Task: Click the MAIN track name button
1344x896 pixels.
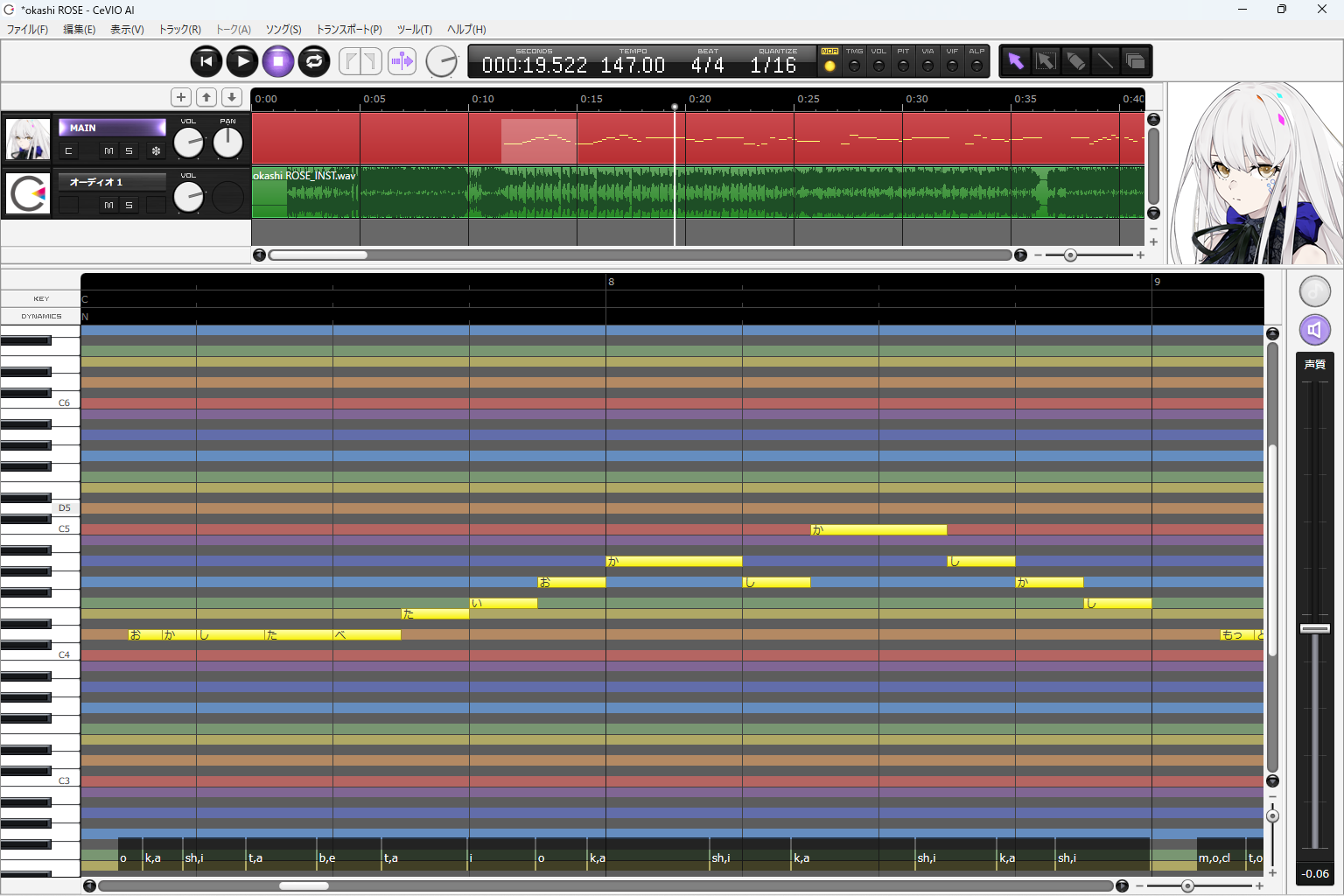Action: click(112, 128)
